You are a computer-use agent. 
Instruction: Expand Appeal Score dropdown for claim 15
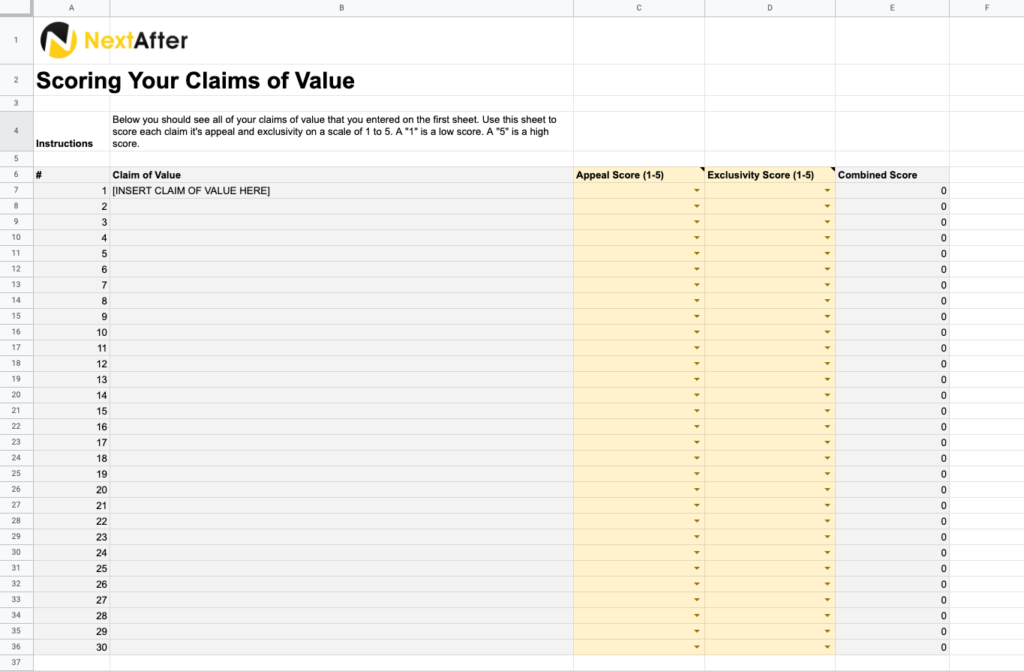tap(697, 411)
